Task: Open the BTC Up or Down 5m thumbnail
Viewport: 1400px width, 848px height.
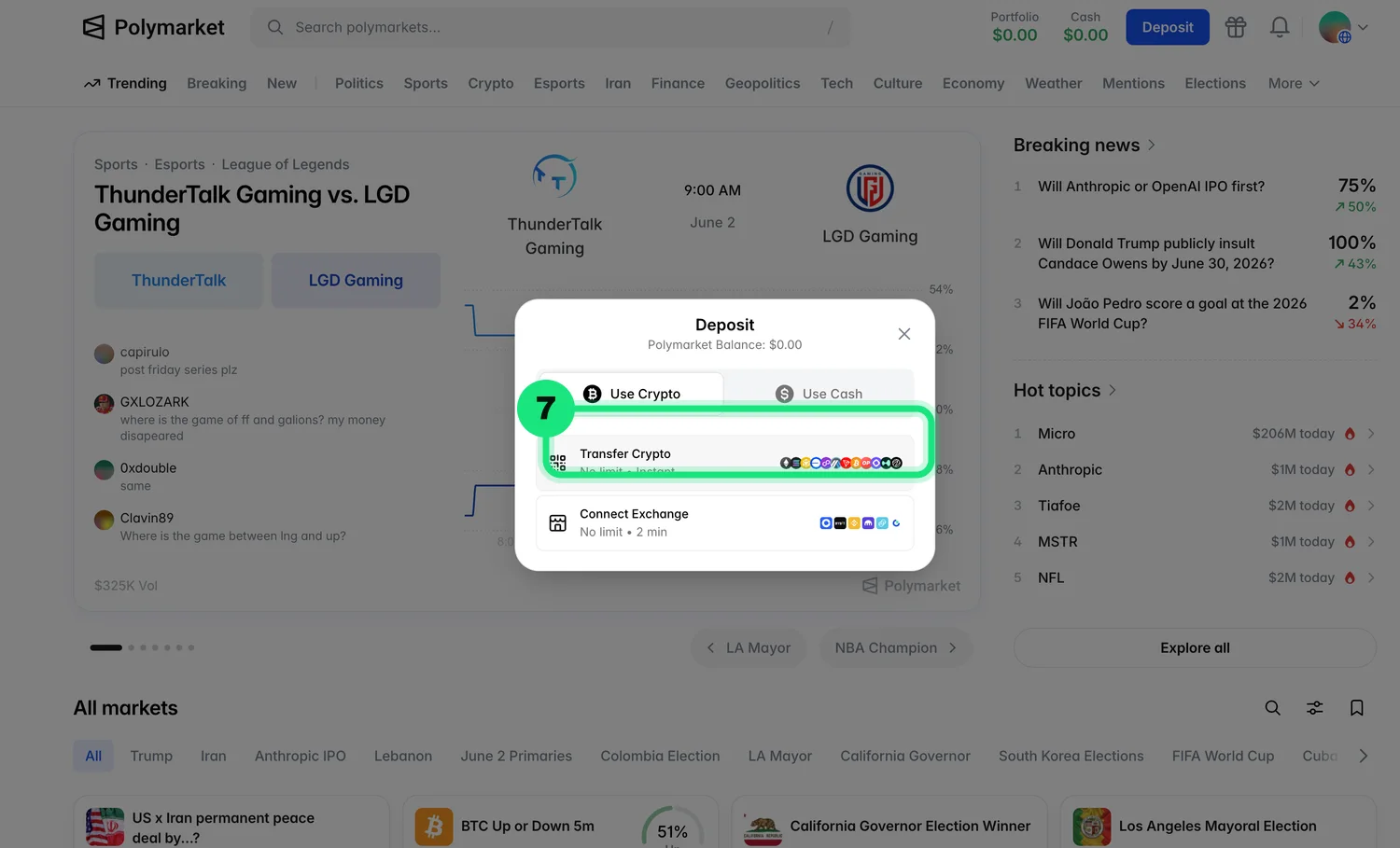Action: coord(434,827)
